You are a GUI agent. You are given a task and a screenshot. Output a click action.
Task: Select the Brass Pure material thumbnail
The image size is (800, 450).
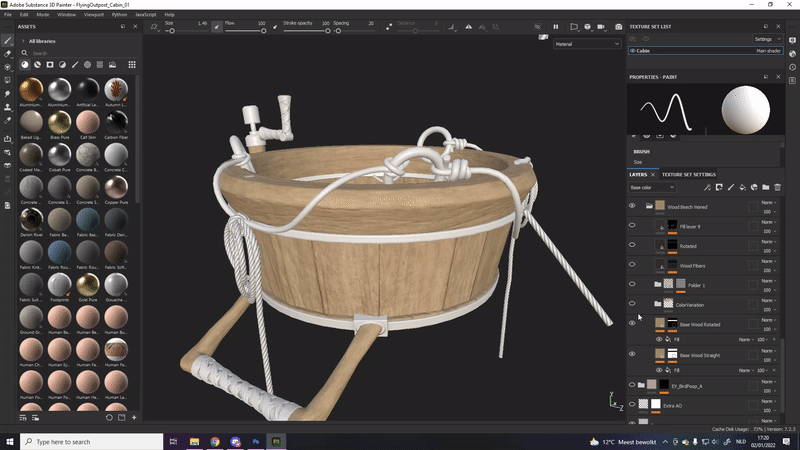tap(59, 122)
